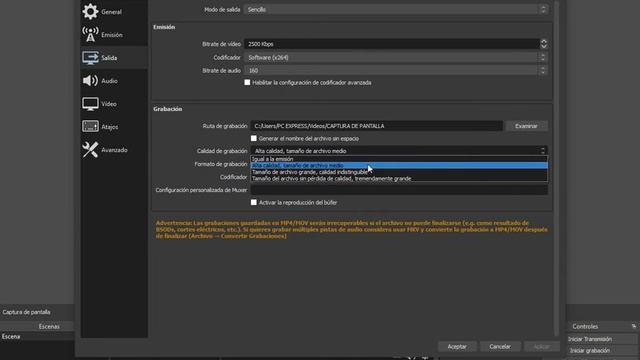Open Emisión antenna icon section
The width and height of the screenshot is (640, 360).
click(x=90, y=34)
